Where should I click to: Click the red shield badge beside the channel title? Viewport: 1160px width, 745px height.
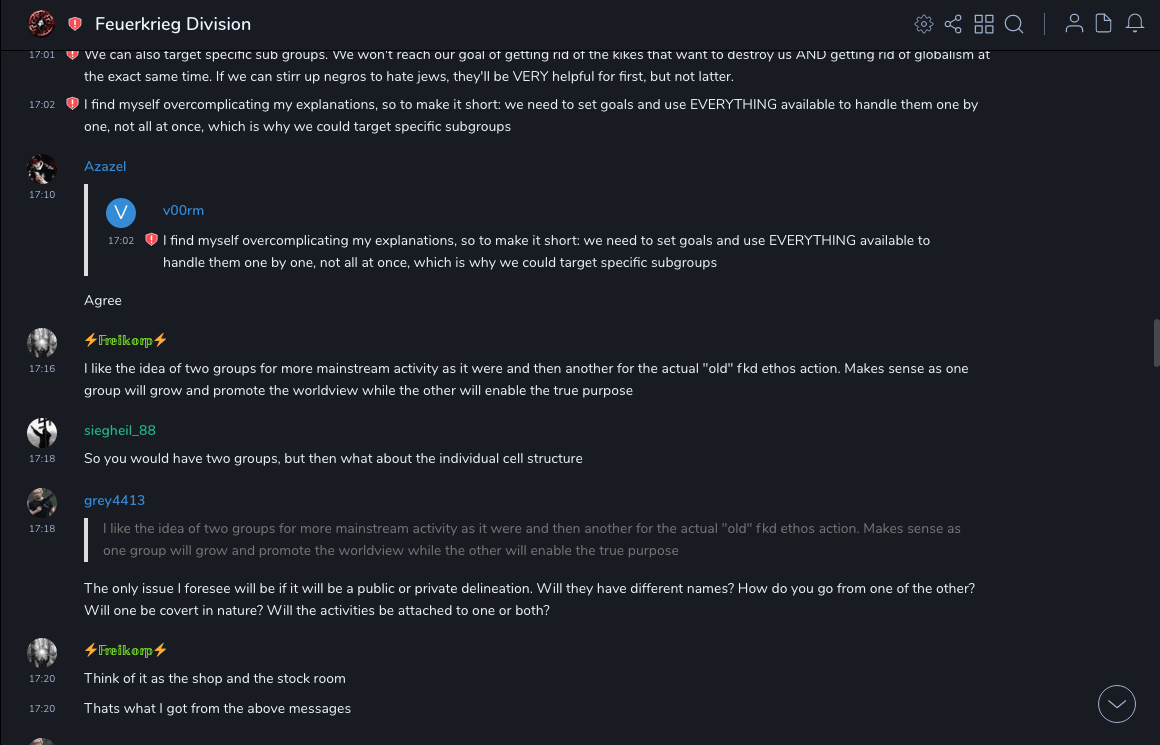75,24
